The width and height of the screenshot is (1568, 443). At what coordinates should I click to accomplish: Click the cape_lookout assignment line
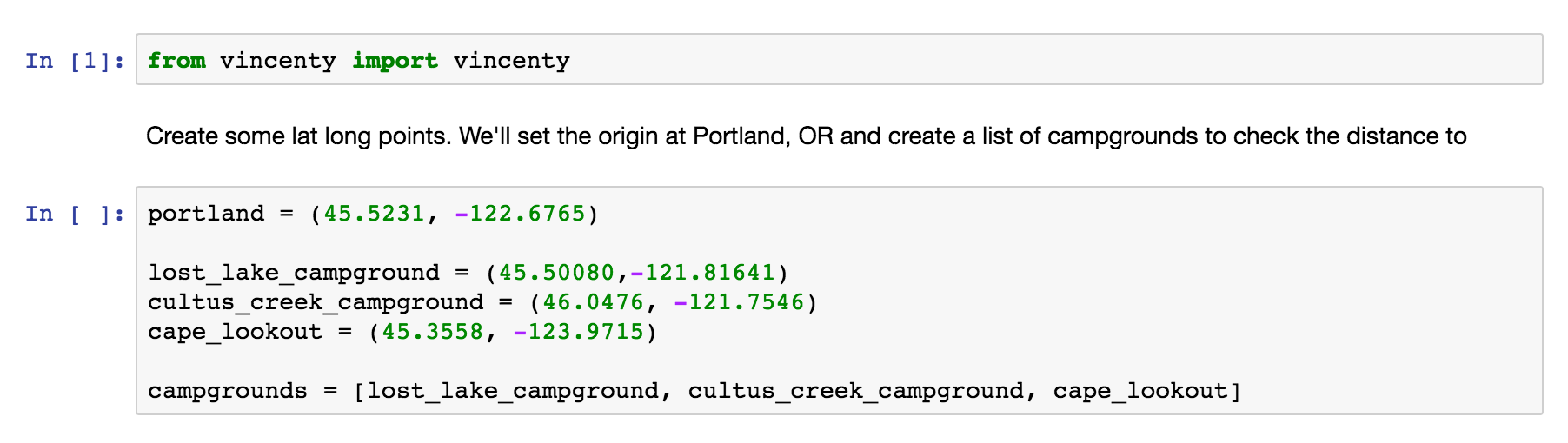(x=402, y=332)
